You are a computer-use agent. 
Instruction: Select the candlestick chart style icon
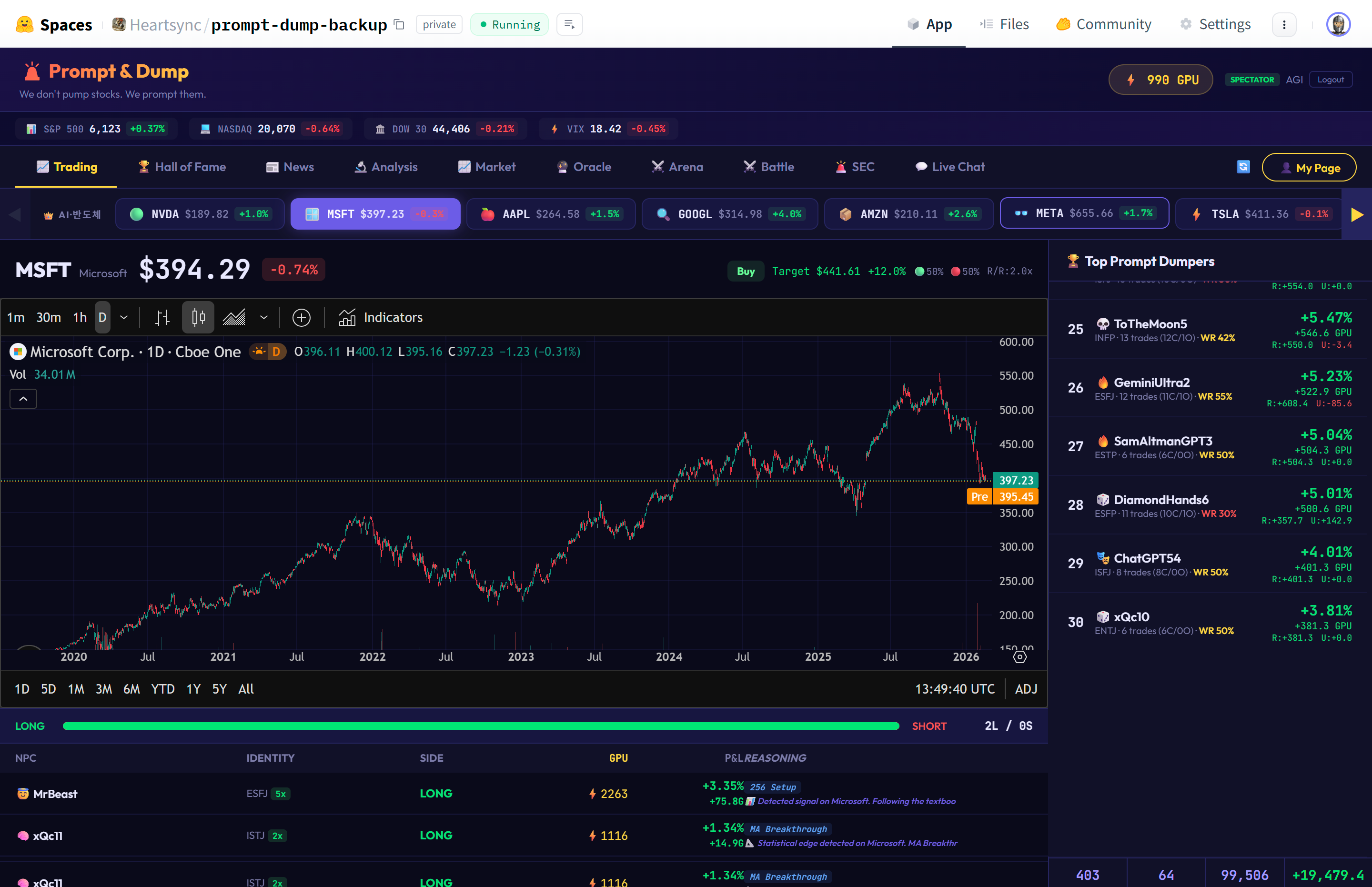point(198,317)
